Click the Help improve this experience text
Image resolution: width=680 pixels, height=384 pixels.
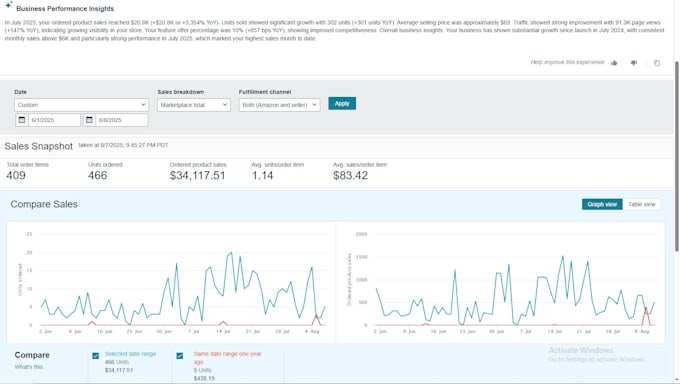coord(567,62)
